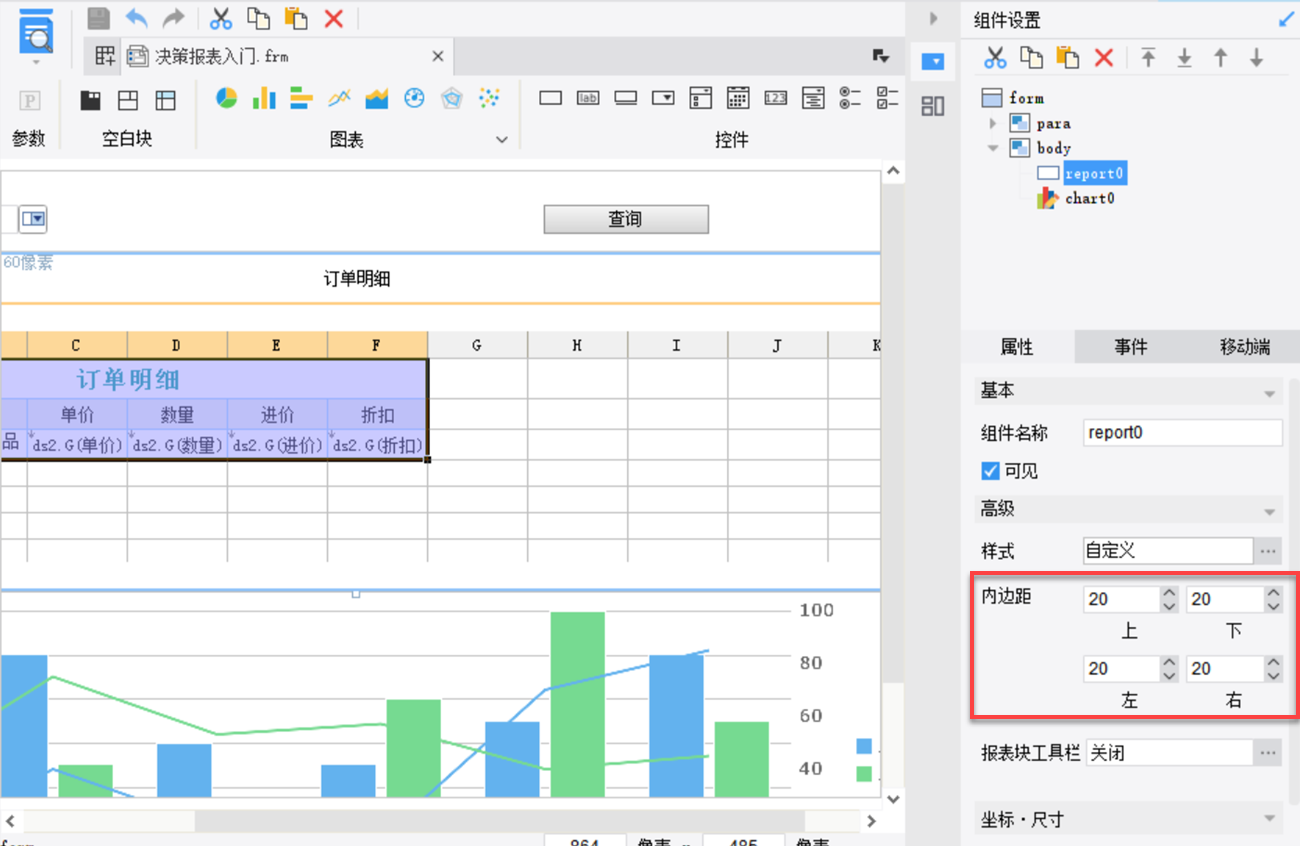Select the column chart icon
Image resolution: width=1300 pixels, height=846 pixels.
click(264, 98)
